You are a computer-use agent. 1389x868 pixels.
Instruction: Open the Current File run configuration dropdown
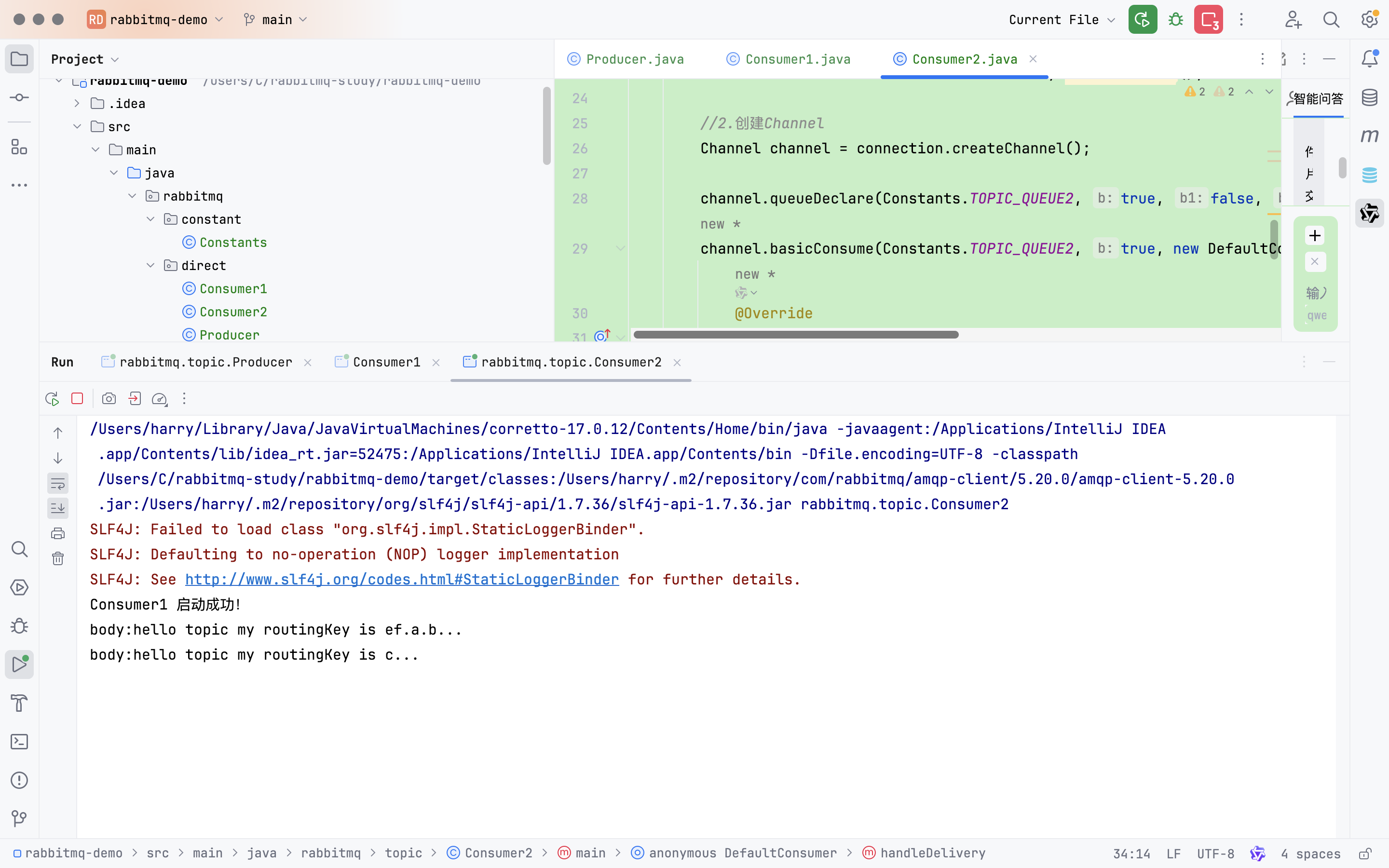pyautogui.click(x=1061, y=19)
